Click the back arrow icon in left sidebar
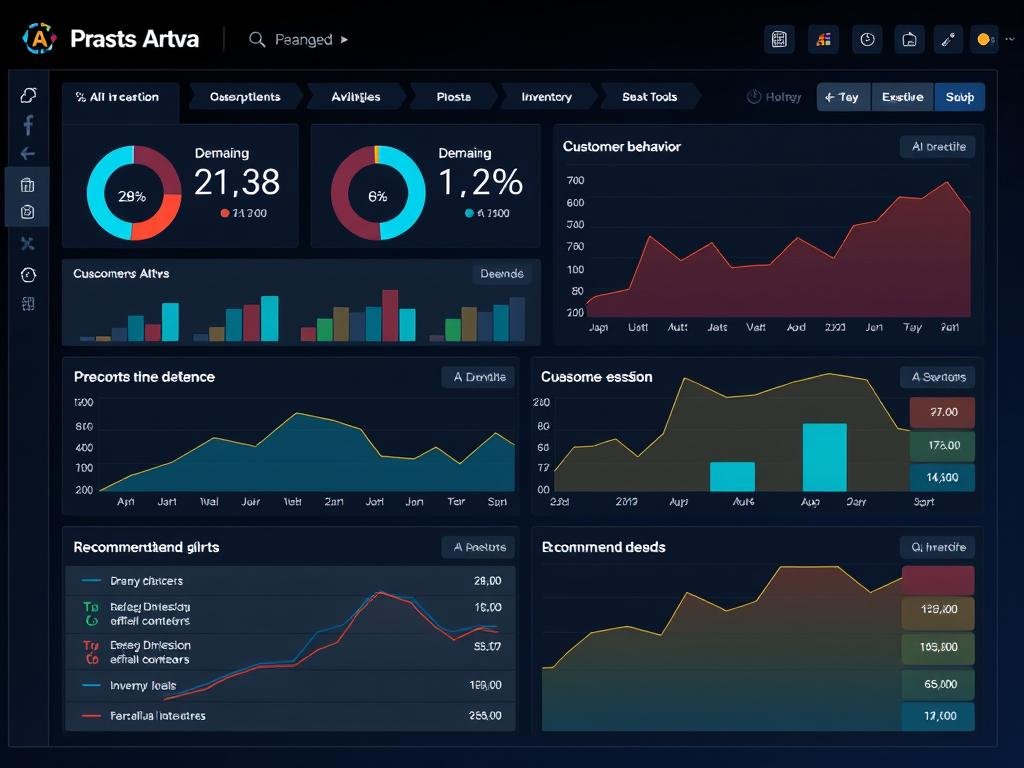The height and width of the screenshot is (768, 1024). coord(28,154)
